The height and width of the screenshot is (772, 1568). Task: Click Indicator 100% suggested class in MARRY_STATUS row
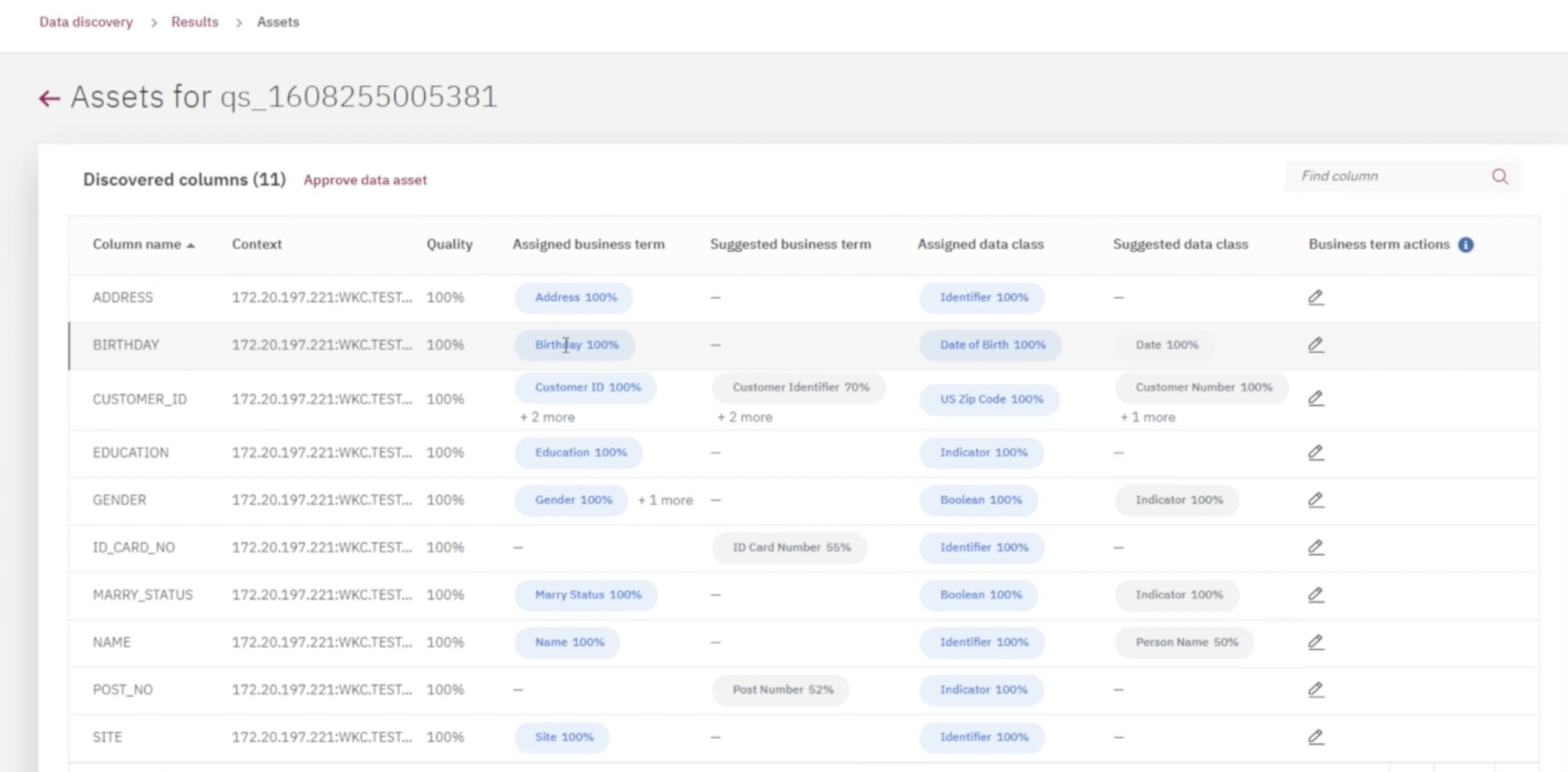tap(1178, 595)
